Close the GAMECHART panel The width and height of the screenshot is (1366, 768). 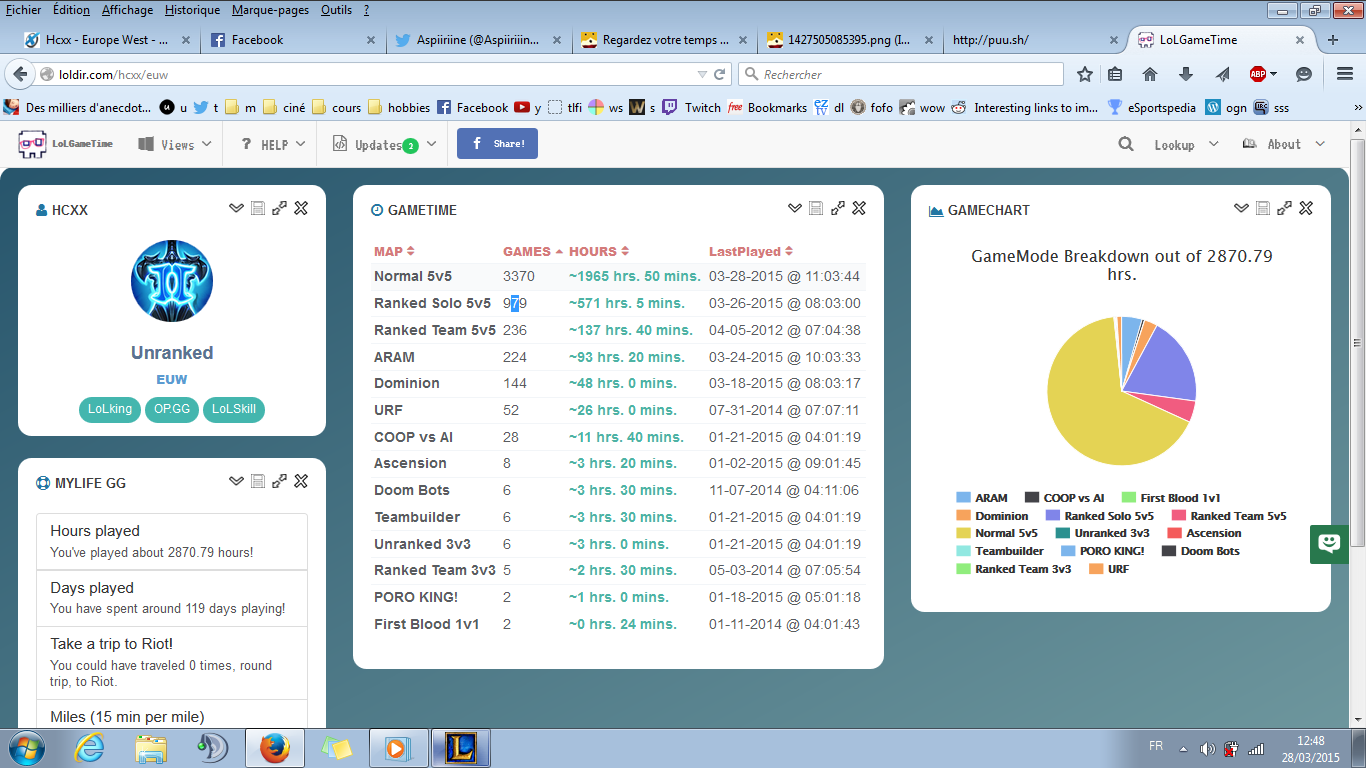coord(1306,208)
